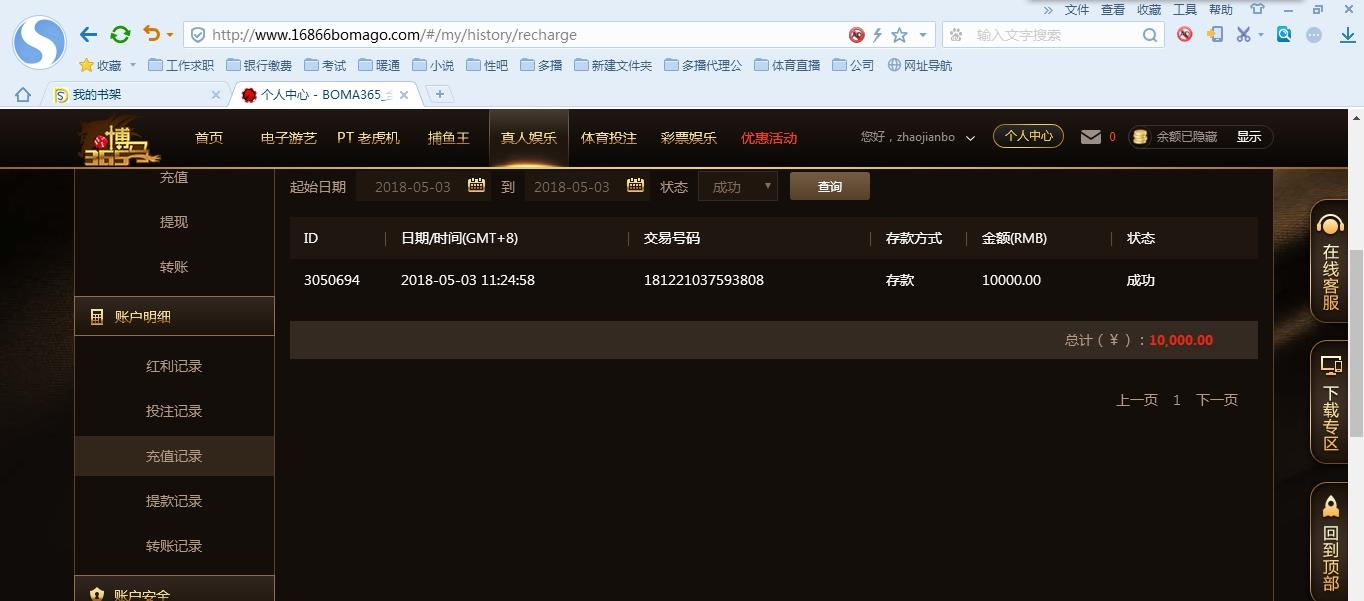This screenshot has width=1364, height=601.
Task: Click the 查询 button
Action: [x=830, y=187]
